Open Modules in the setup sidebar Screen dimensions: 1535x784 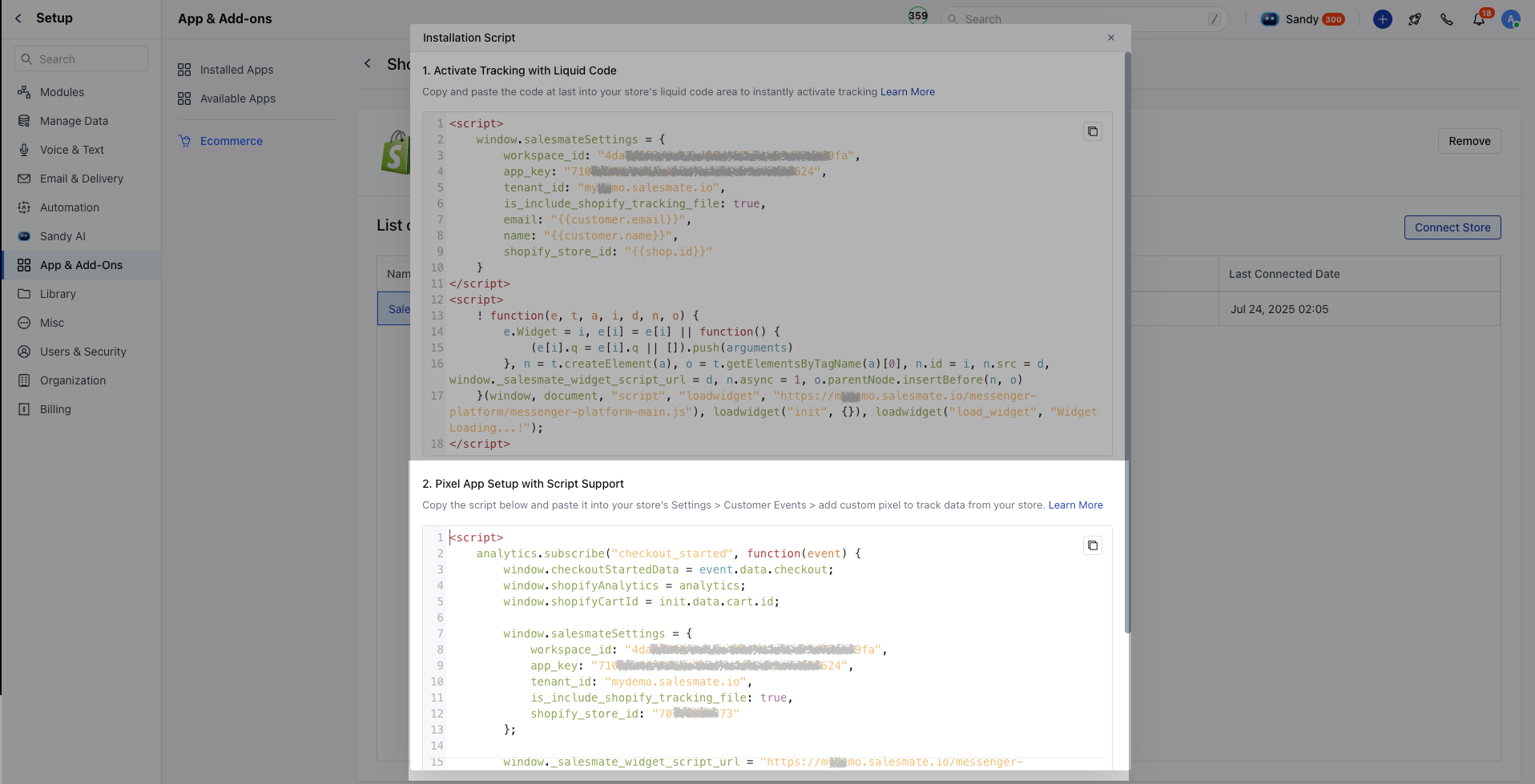[81, 92]
